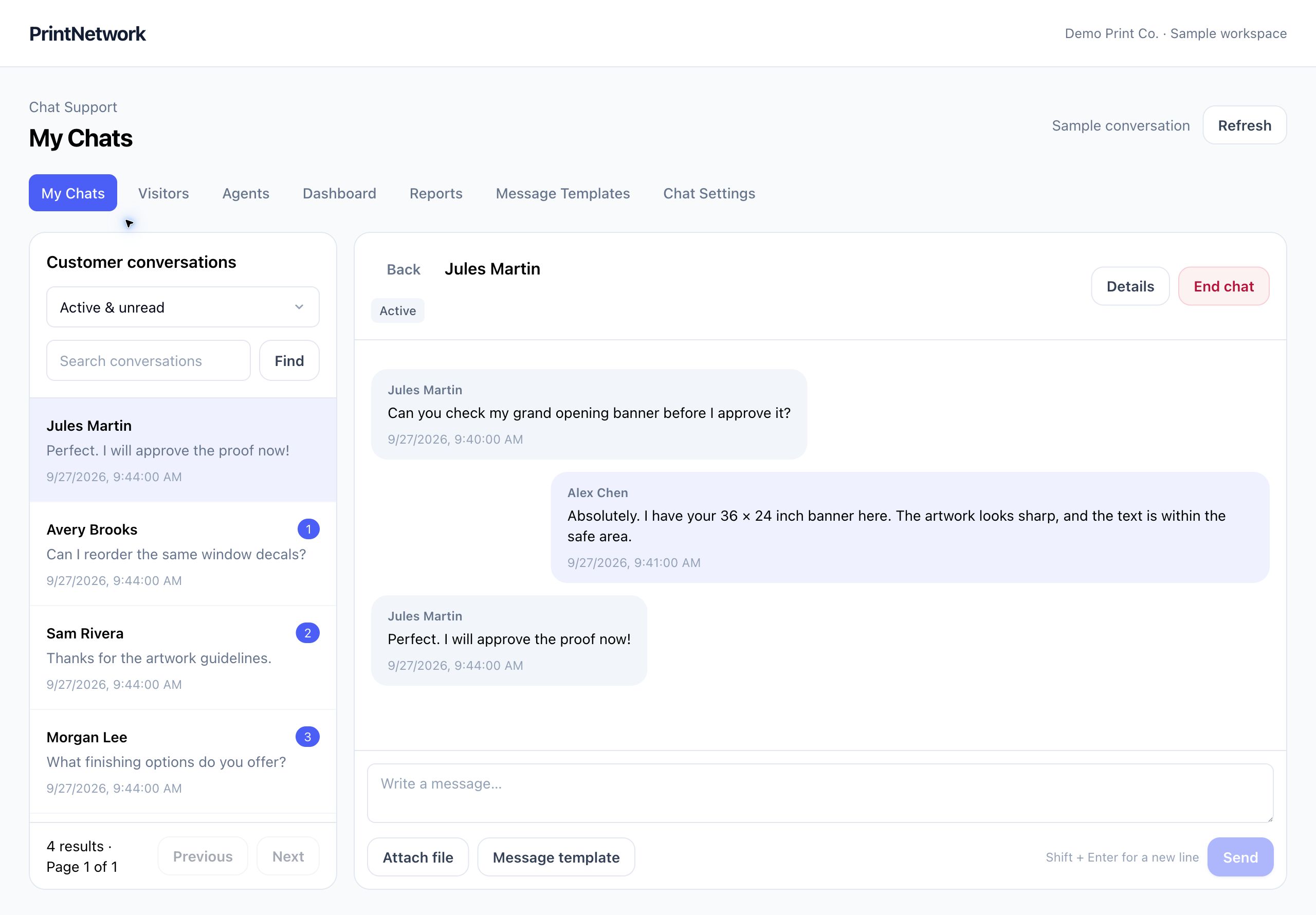
Task: Switch to the My Chats tab
Action: (x=73, y=193)
